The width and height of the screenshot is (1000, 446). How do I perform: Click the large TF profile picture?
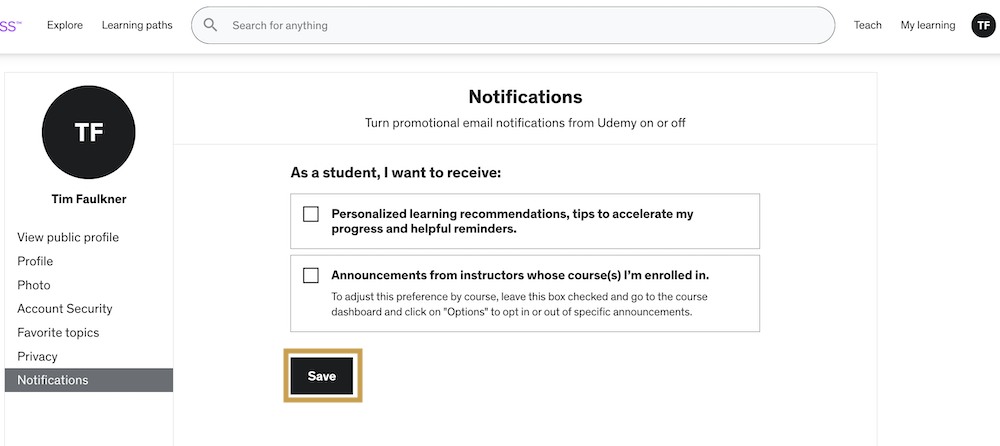tap(89, 132)
